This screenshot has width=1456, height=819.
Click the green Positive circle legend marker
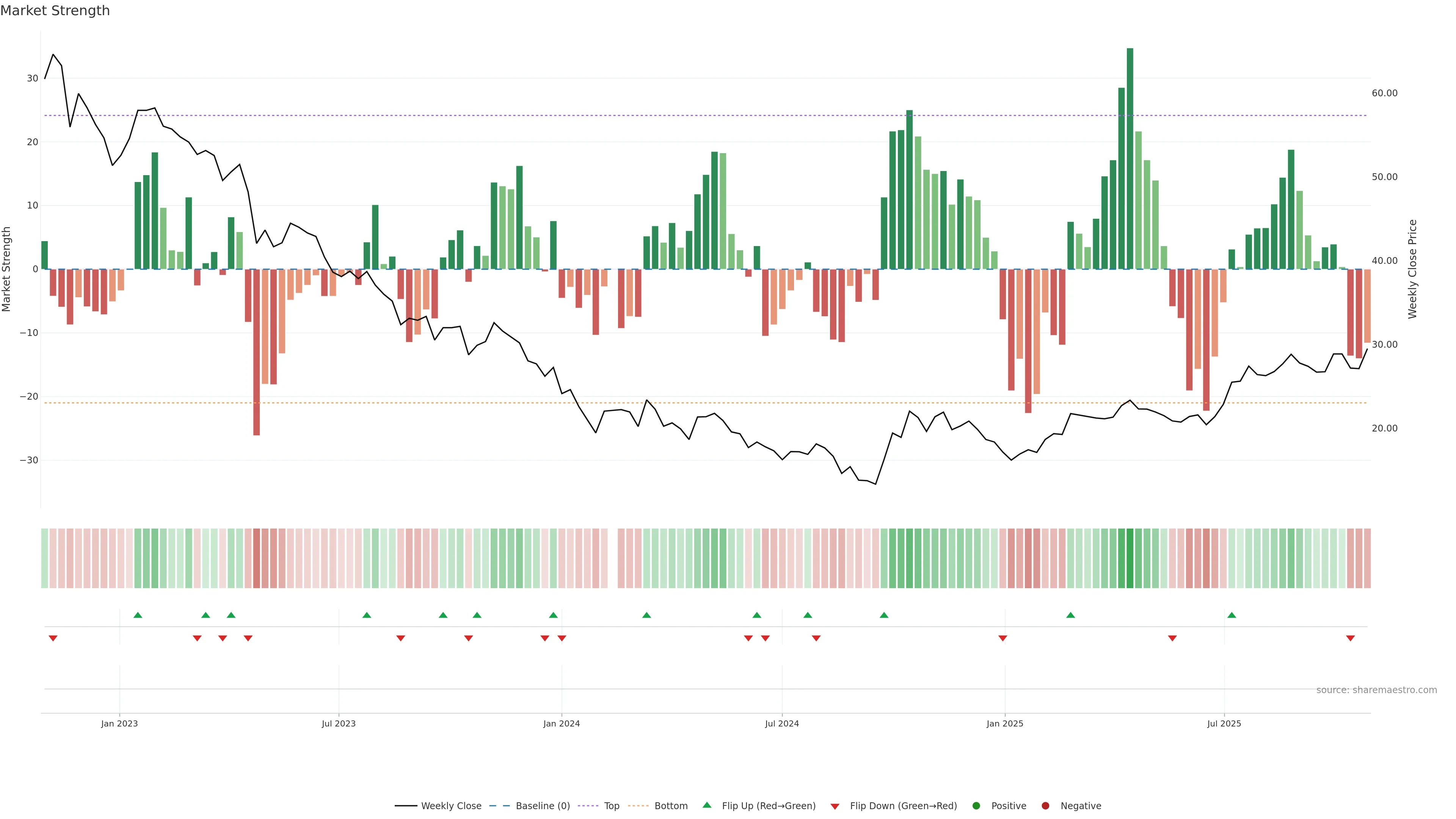(x=976, y=806)
